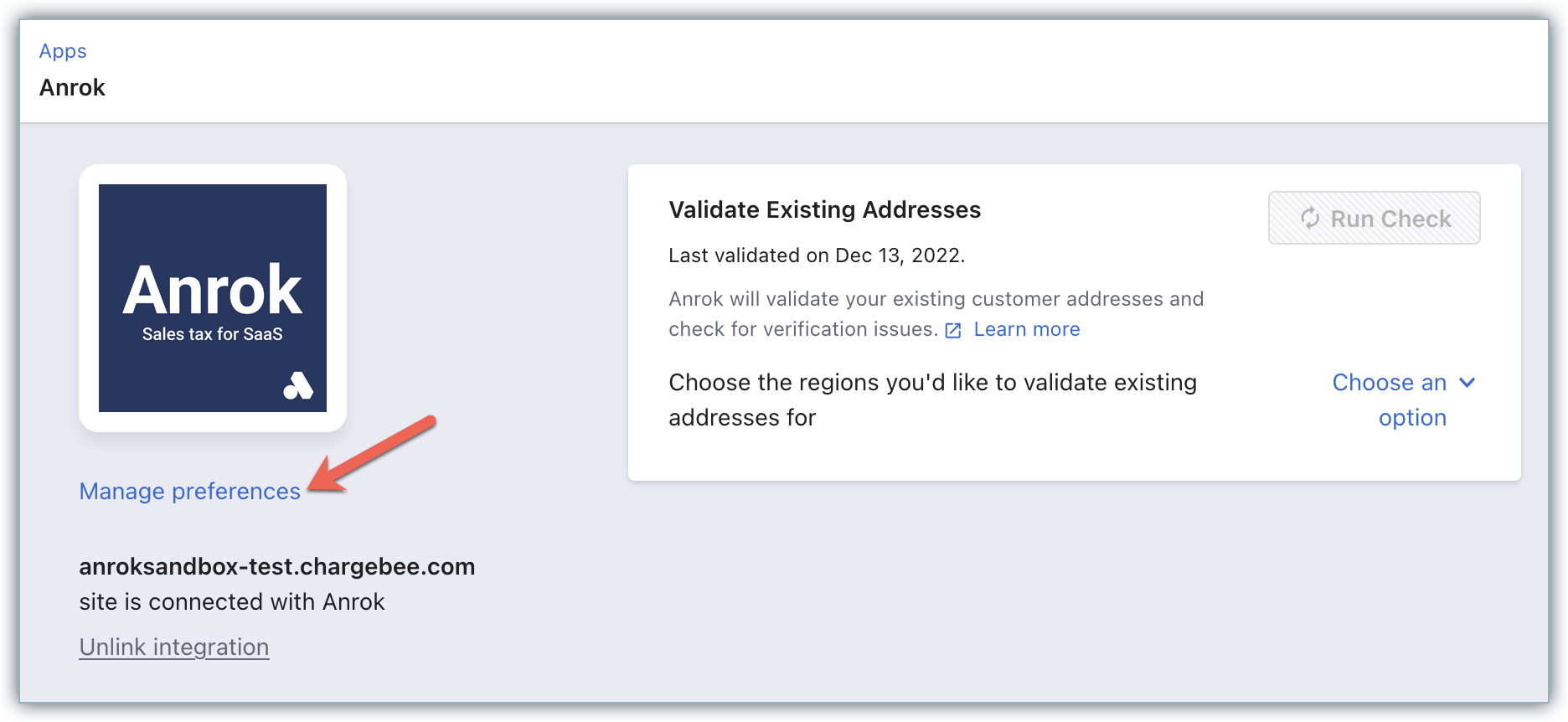
Task: Click the Sales tax for SaaS tagline
Action: pos(213,334)
